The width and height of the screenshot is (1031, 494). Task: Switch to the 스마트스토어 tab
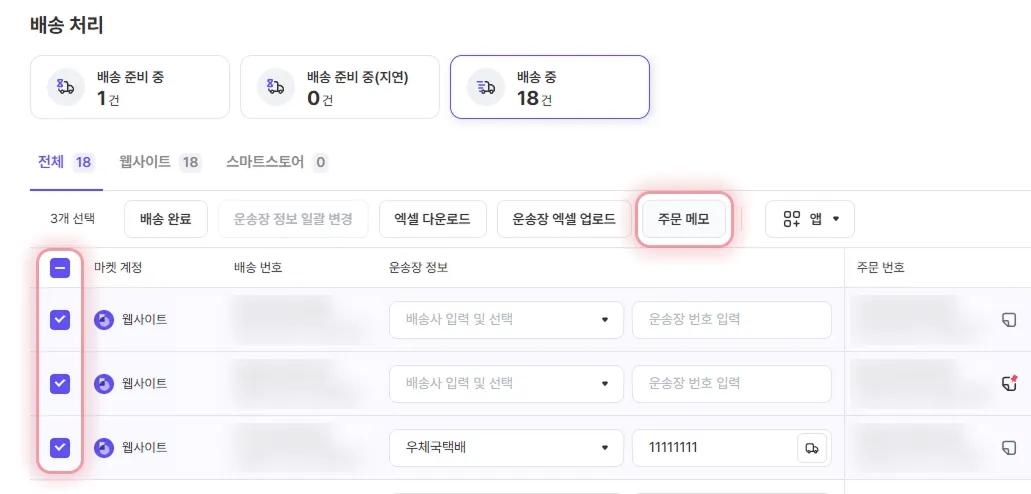point(276,162)
